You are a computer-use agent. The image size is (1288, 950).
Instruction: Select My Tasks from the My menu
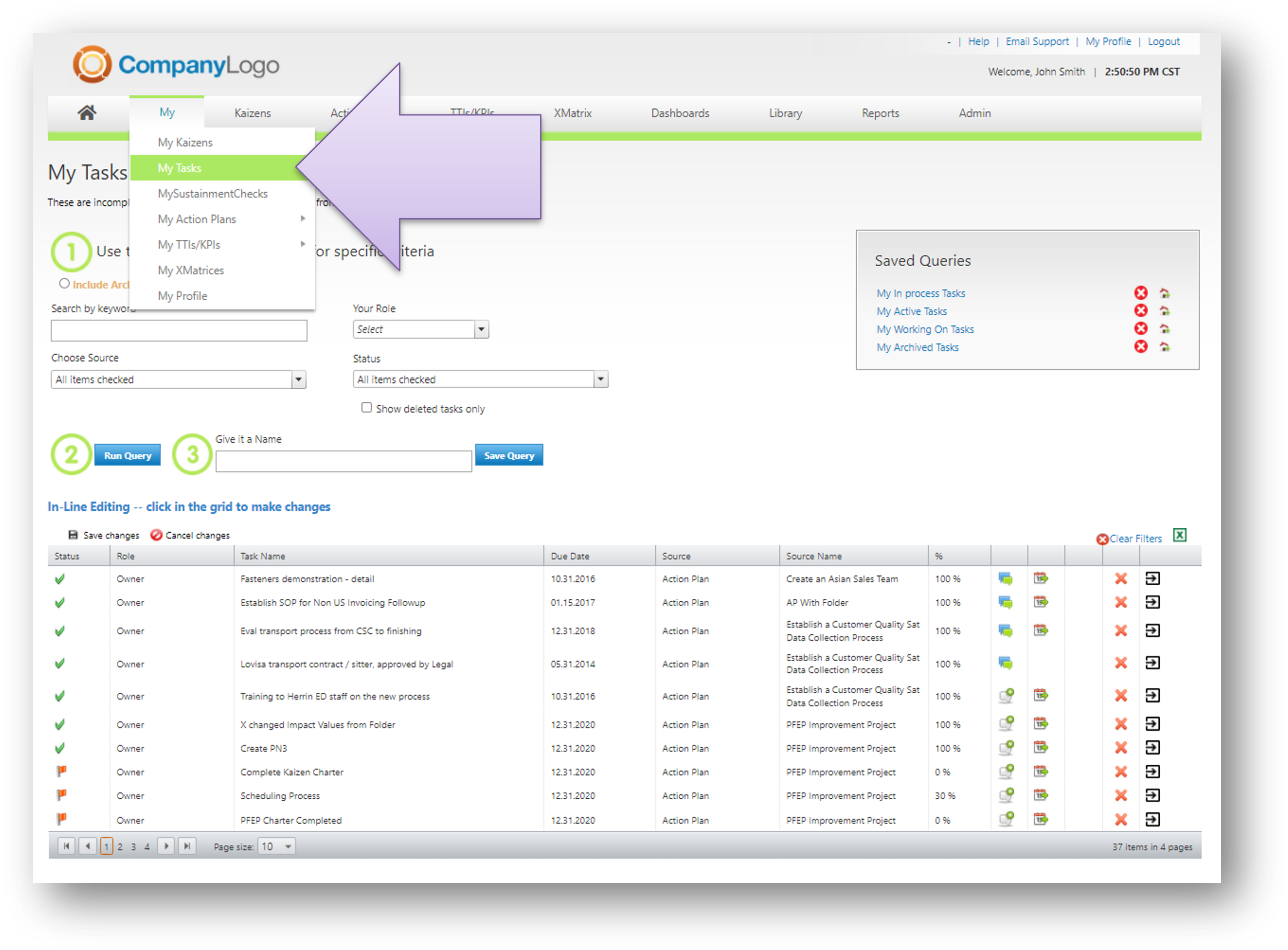click(180, 168)
